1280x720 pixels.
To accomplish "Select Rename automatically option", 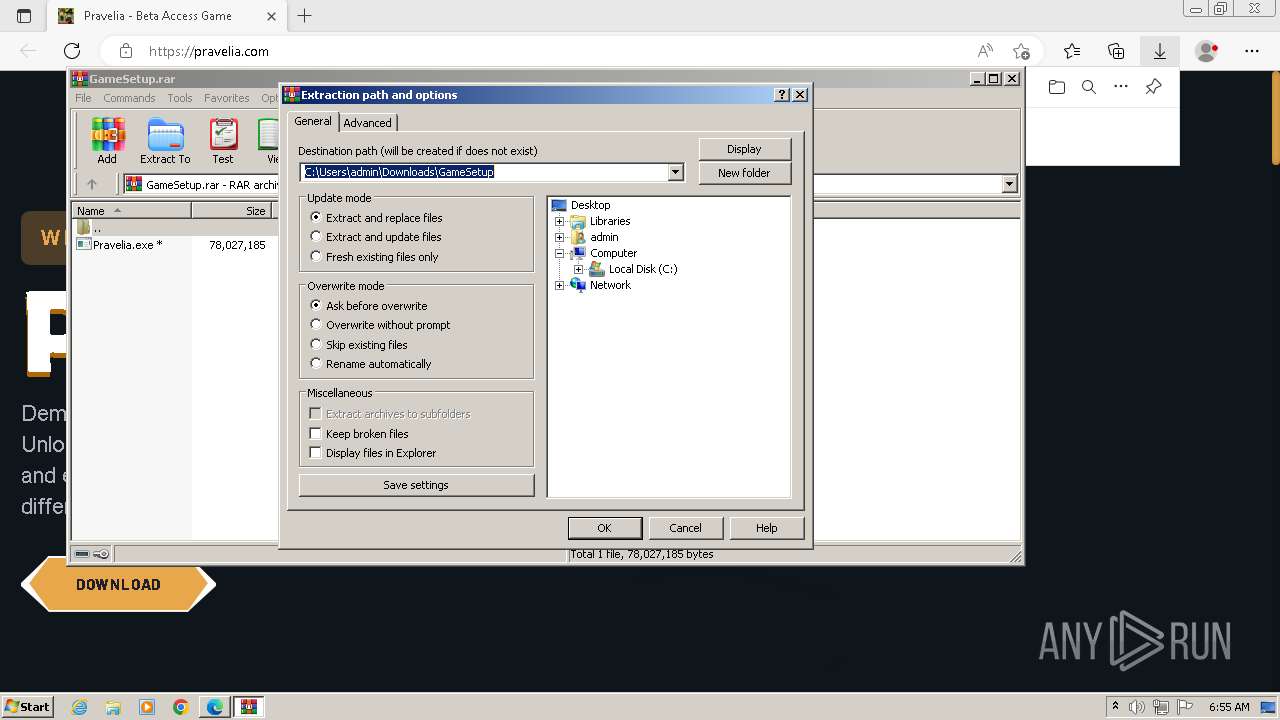I will click(371, 364).
